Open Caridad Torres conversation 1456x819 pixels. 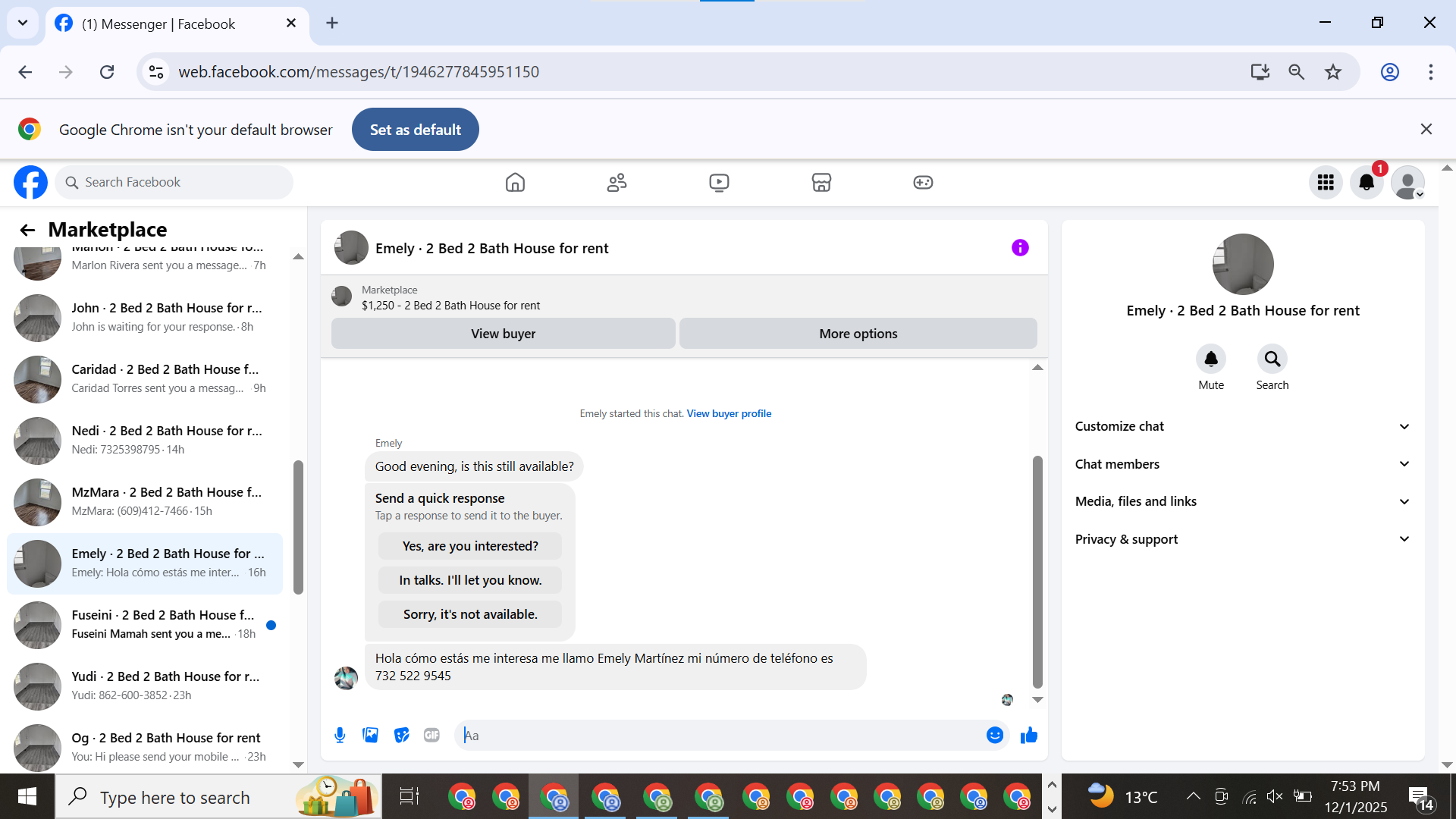(x=144, y=378)
